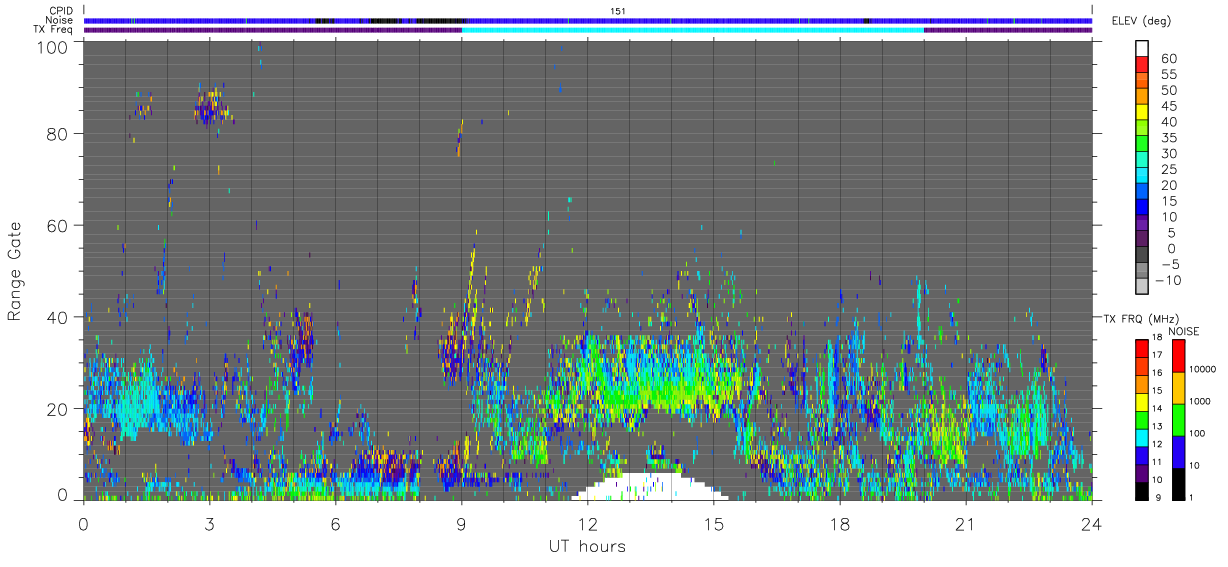Image resolution: width=1228 pixels, height=567 pixels.
Task: Click the white no-data region near gate 0
Action: pos(649,487)
